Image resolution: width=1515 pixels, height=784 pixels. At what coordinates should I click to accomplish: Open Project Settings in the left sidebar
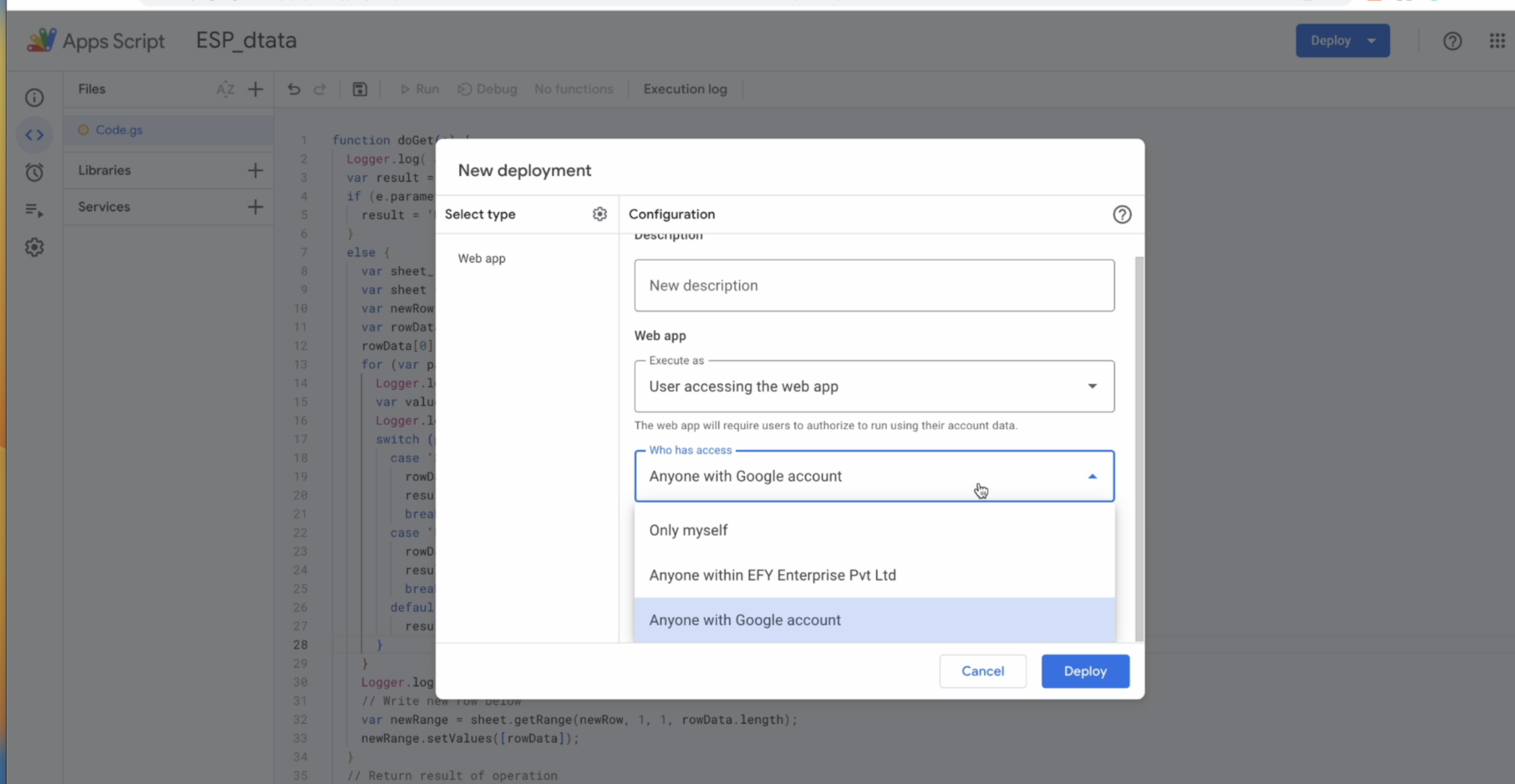[34, 247]
